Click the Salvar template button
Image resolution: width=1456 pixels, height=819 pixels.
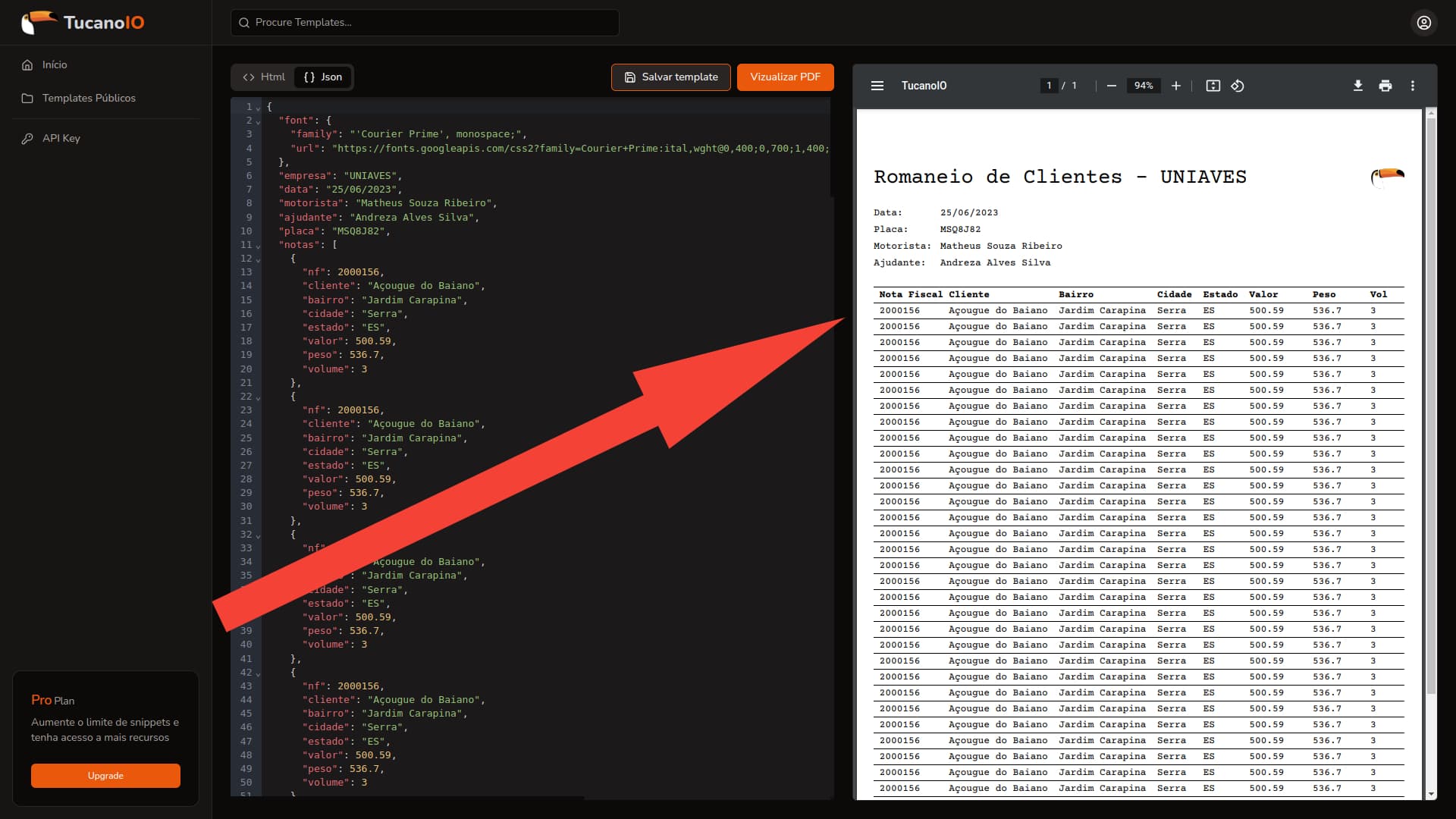coord(671,77)
